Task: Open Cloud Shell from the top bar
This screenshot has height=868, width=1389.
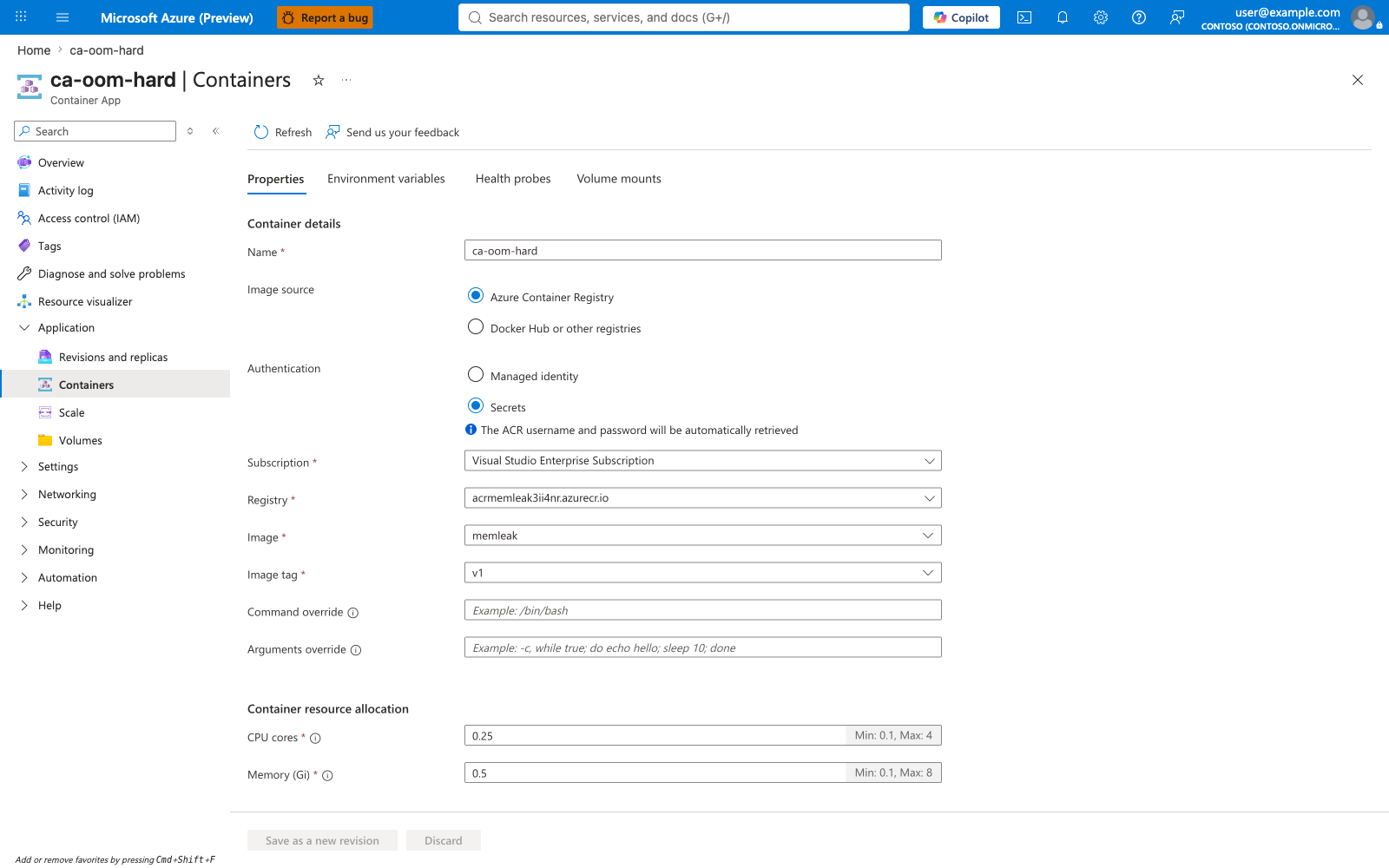Action: (x=1024, y=17)
